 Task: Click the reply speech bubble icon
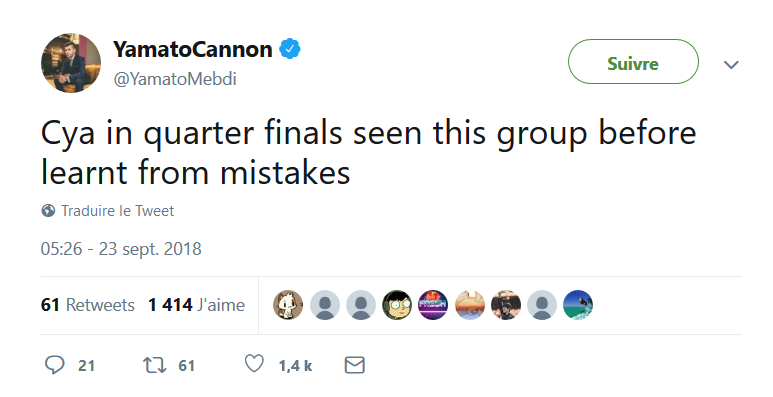click(54, 365)
